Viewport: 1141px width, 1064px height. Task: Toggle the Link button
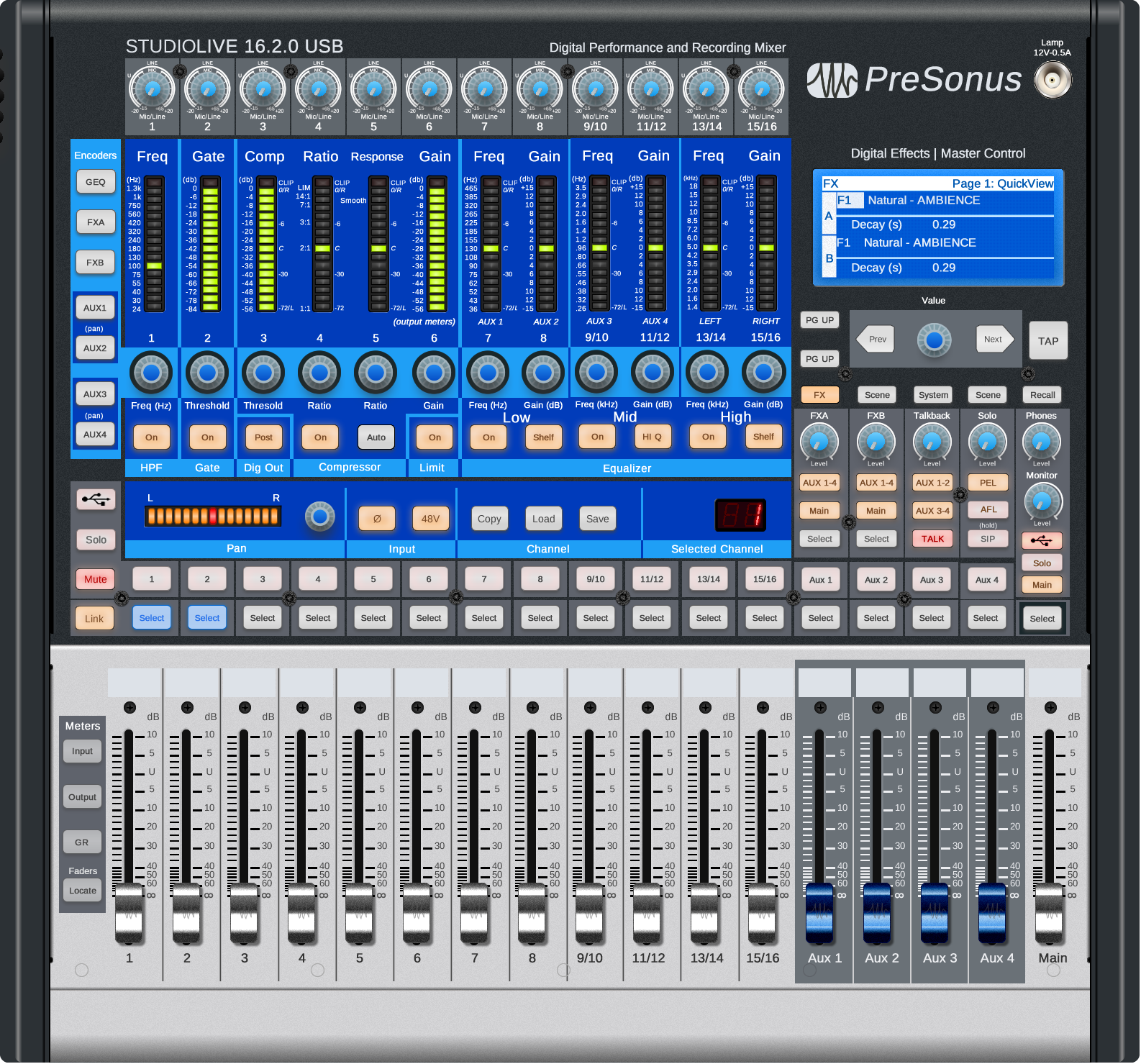[94, 619]
